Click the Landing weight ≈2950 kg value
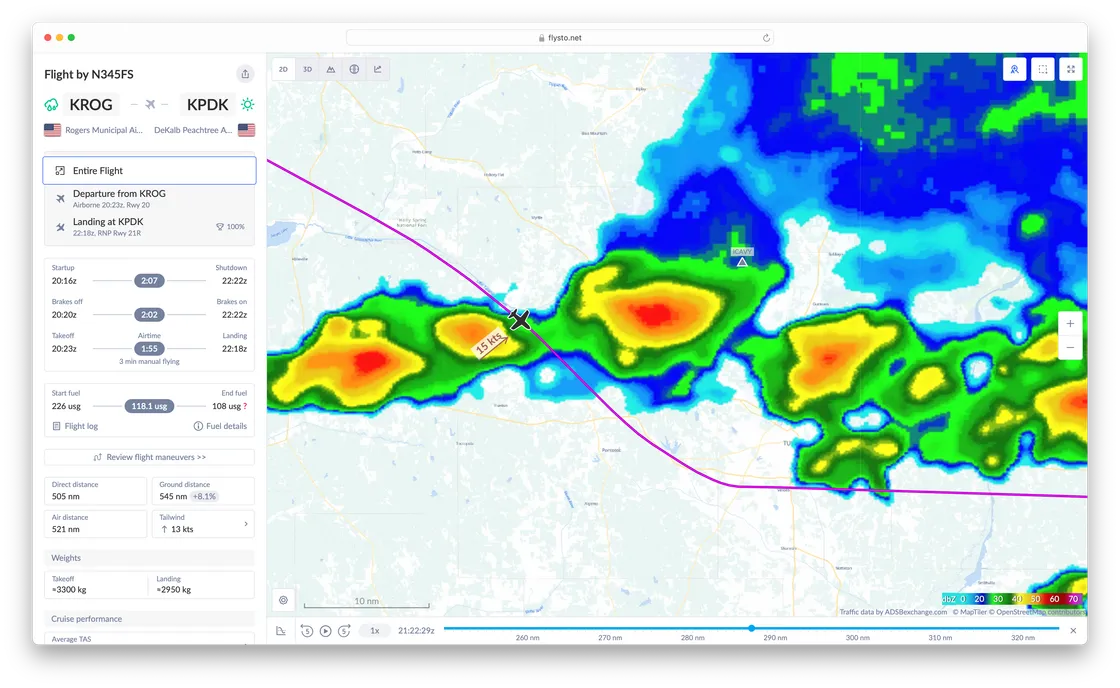The height and width of the screenshot is (688, 1120). (x=174, y=590)
